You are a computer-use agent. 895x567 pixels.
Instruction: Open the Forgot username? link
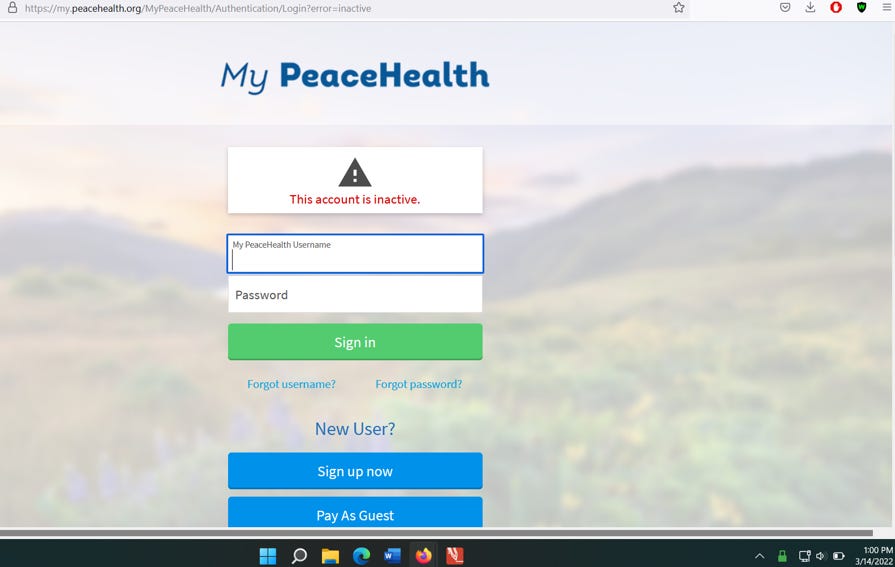coord(291,384)
